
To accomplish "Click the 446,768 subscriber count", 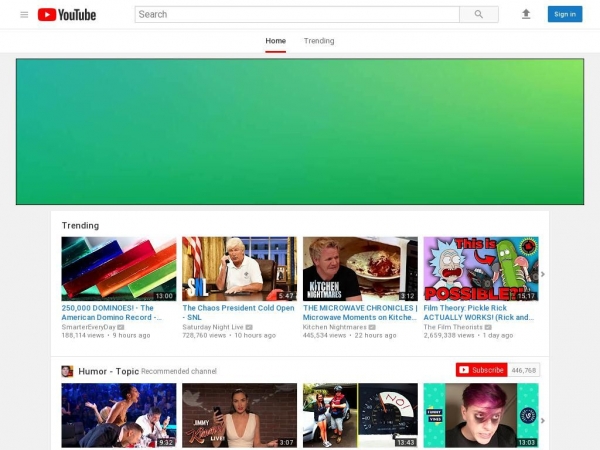I will click(x=523, y=370).
